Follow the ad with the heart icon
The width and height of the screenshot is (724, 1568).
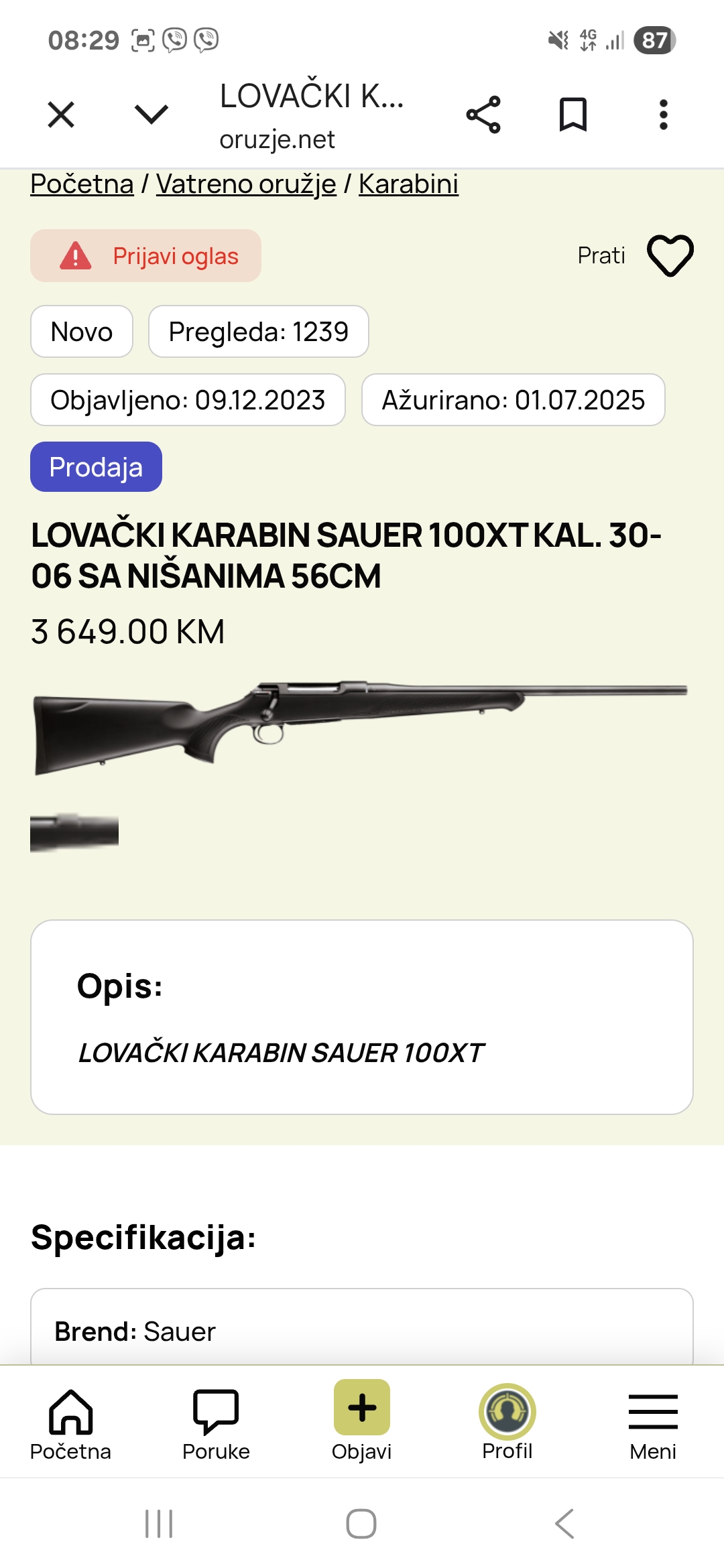pyautogui.click(x=670, y=255)
